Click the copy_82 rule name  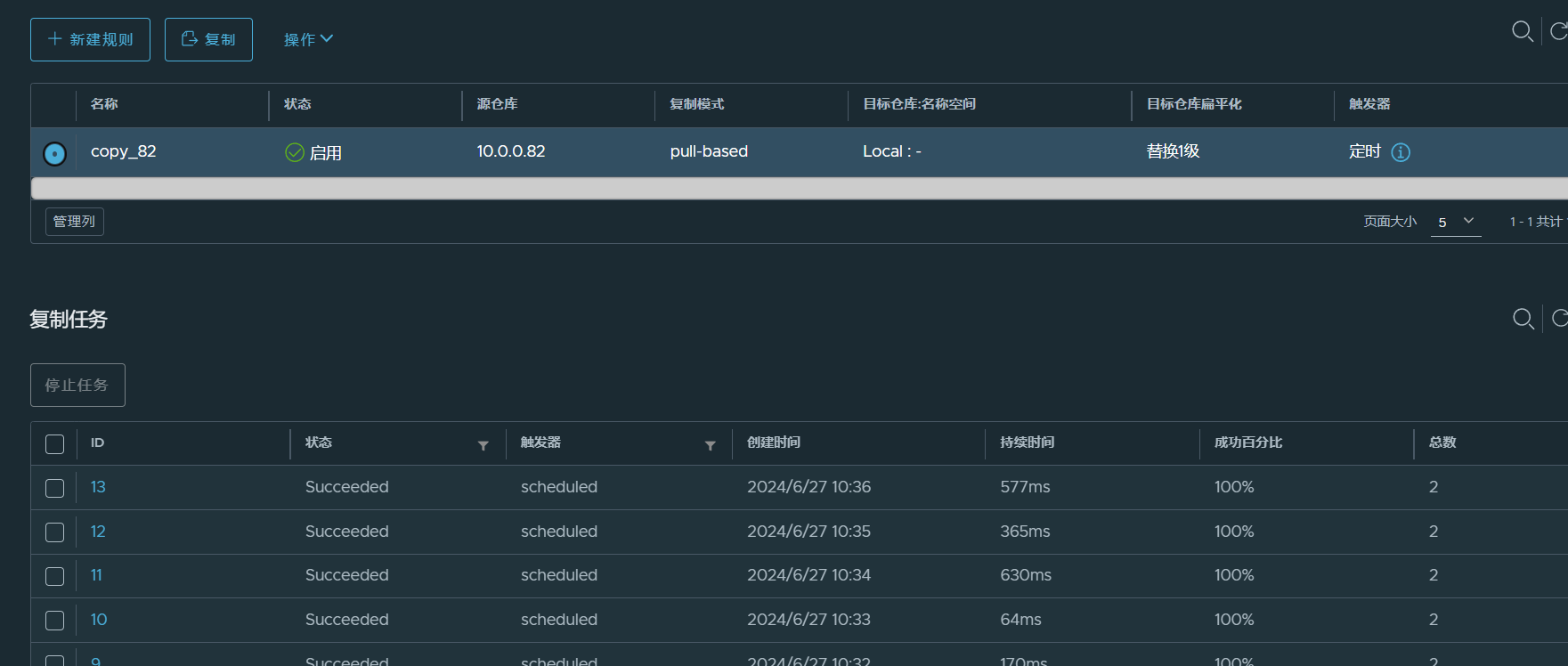[124, 151]
